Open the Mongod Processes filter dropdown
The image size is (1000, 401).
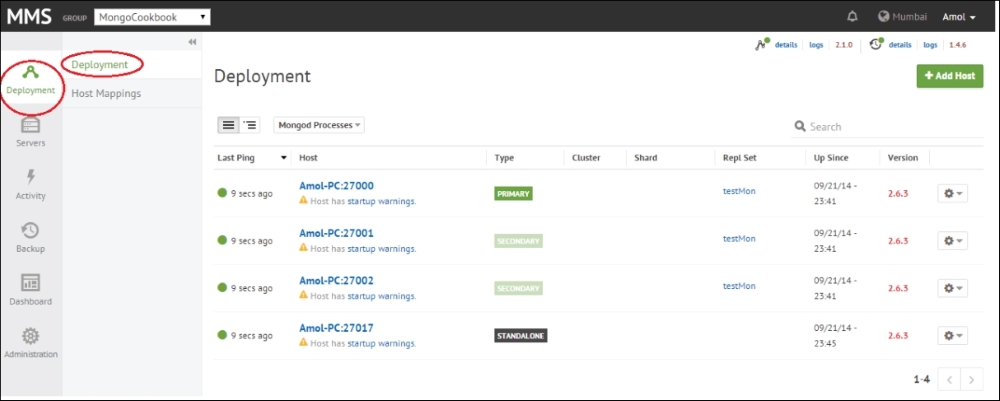click(319, 125)
